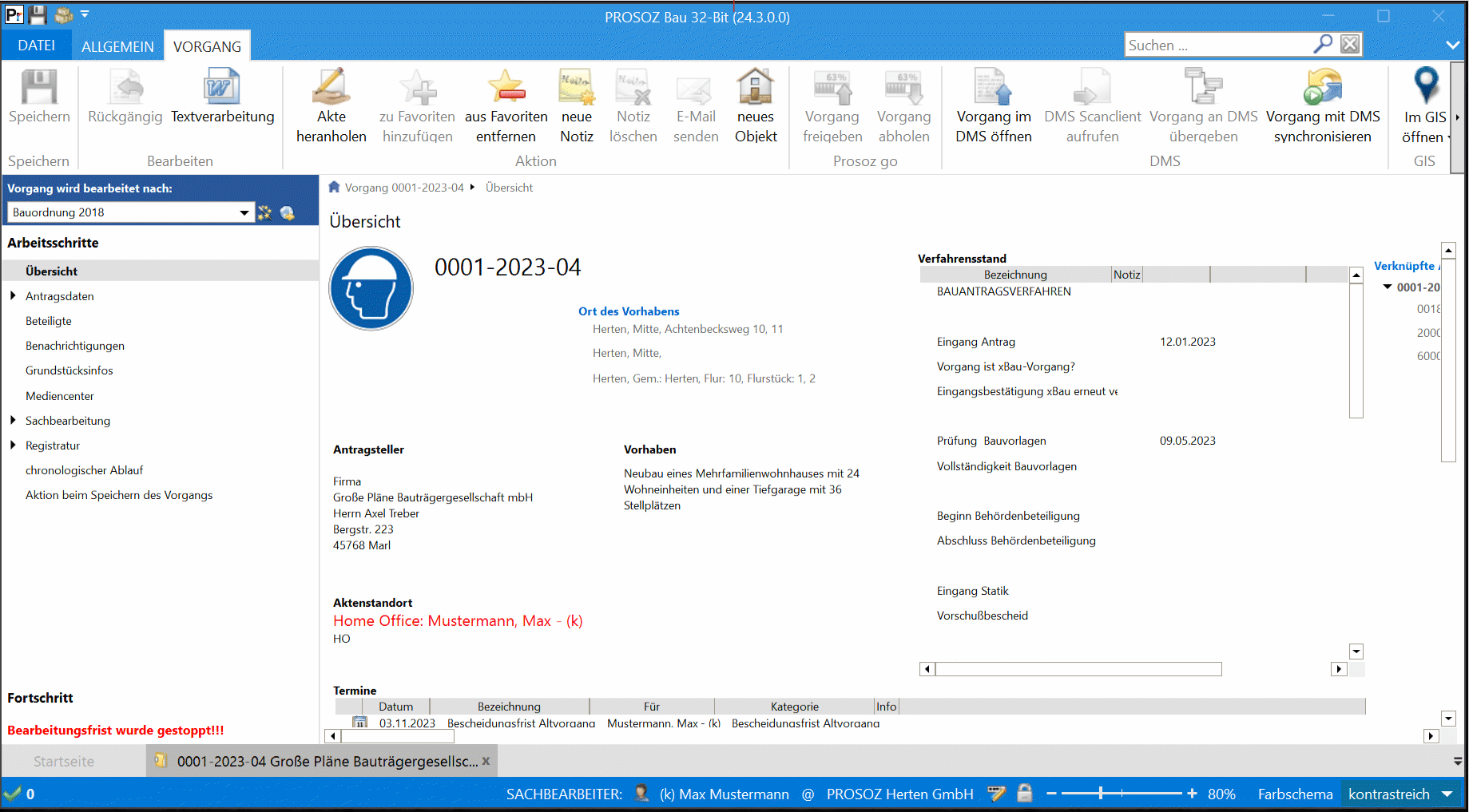Open the Bauordnung 2018 dropdown

point(244,212)
